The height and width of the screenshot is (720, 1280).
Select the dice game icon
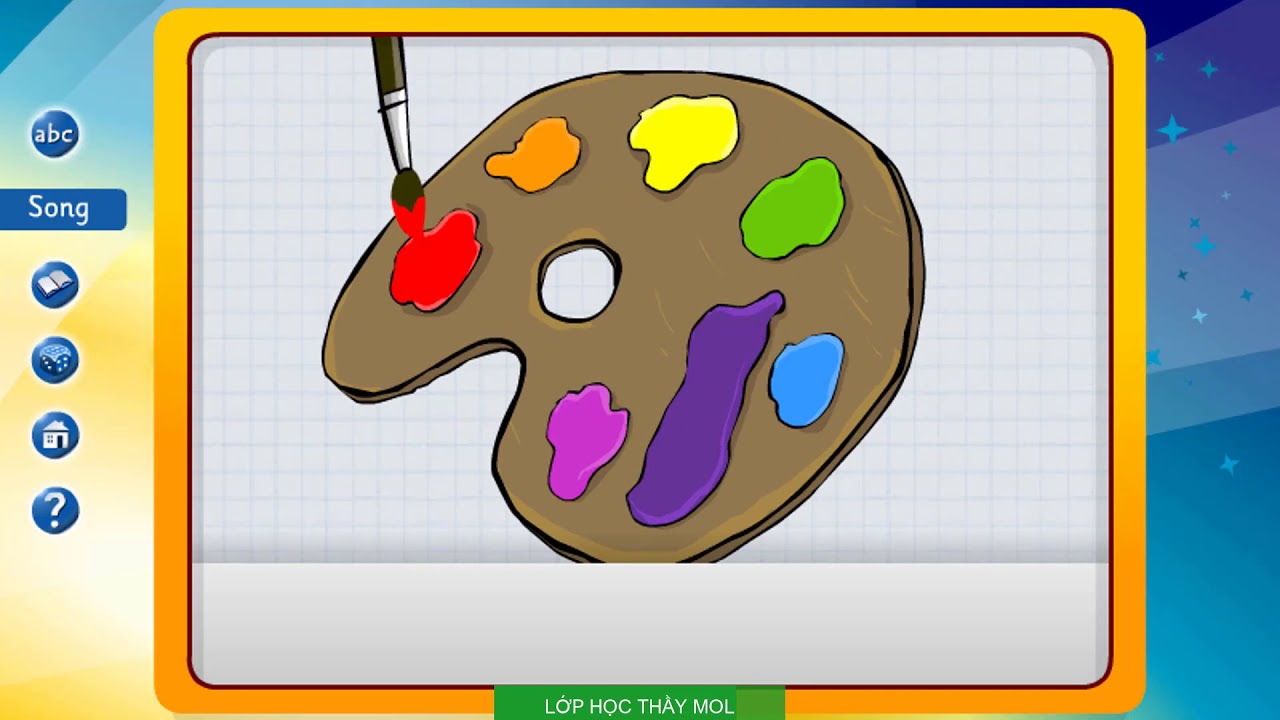(x=55, y=360)
